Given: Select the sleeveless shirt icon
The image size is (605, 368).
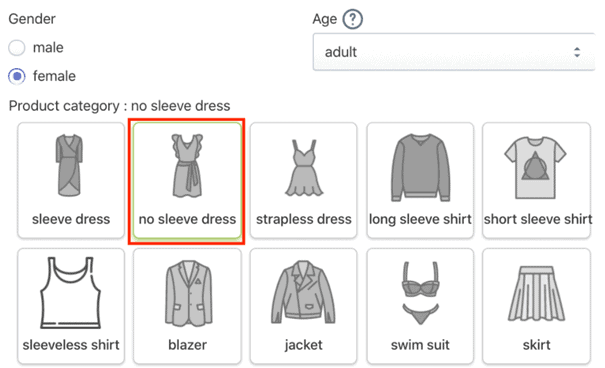Looking at the screenshot, I should pyautogui.click(x=71, y=293).
